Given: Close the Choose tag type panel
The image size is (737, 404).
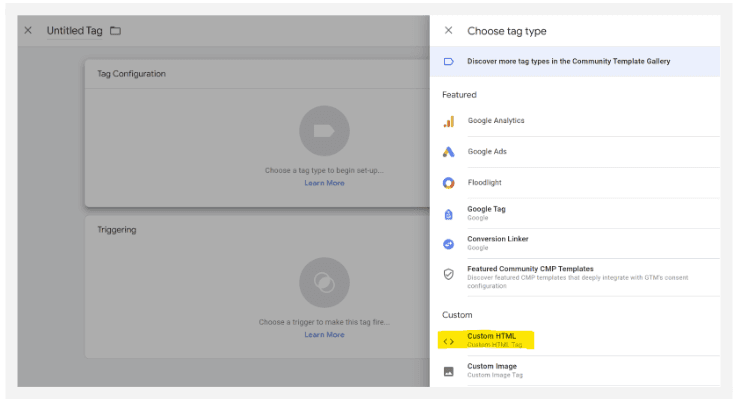Looking at the screenshot, I should 448,31.
